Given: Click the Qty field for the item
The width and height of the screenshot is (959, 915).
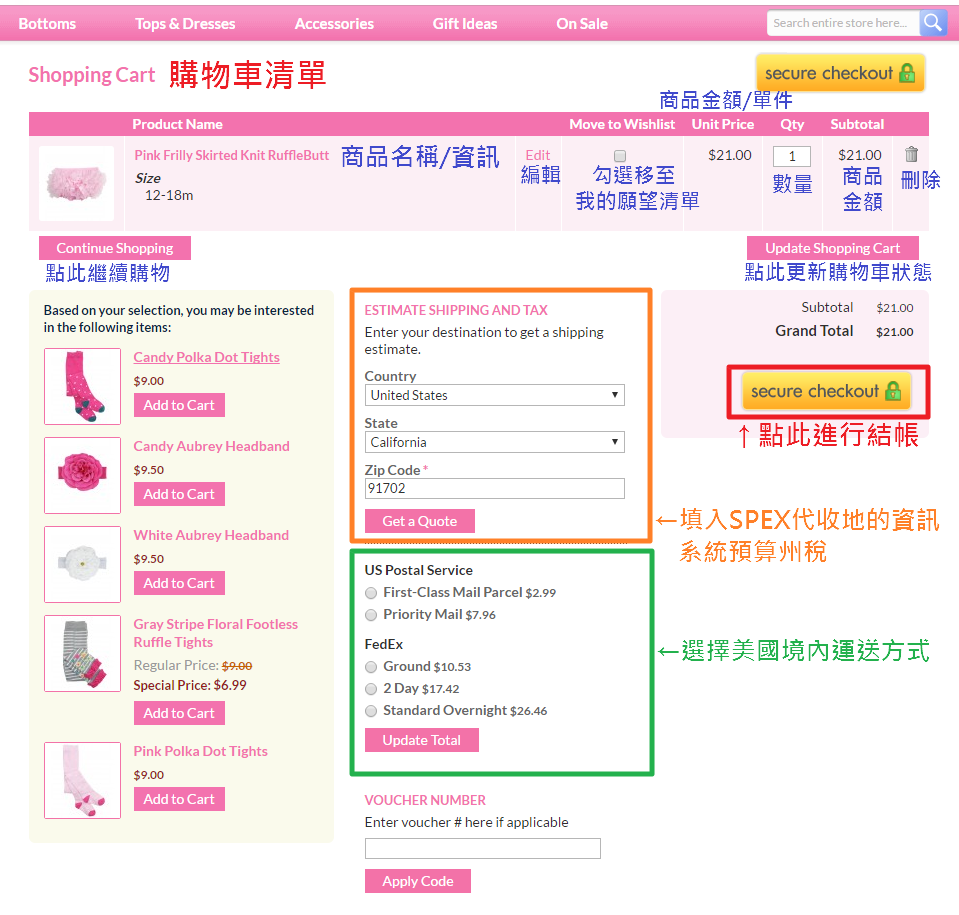Looking at the screenshot, I should pos(791,157).
